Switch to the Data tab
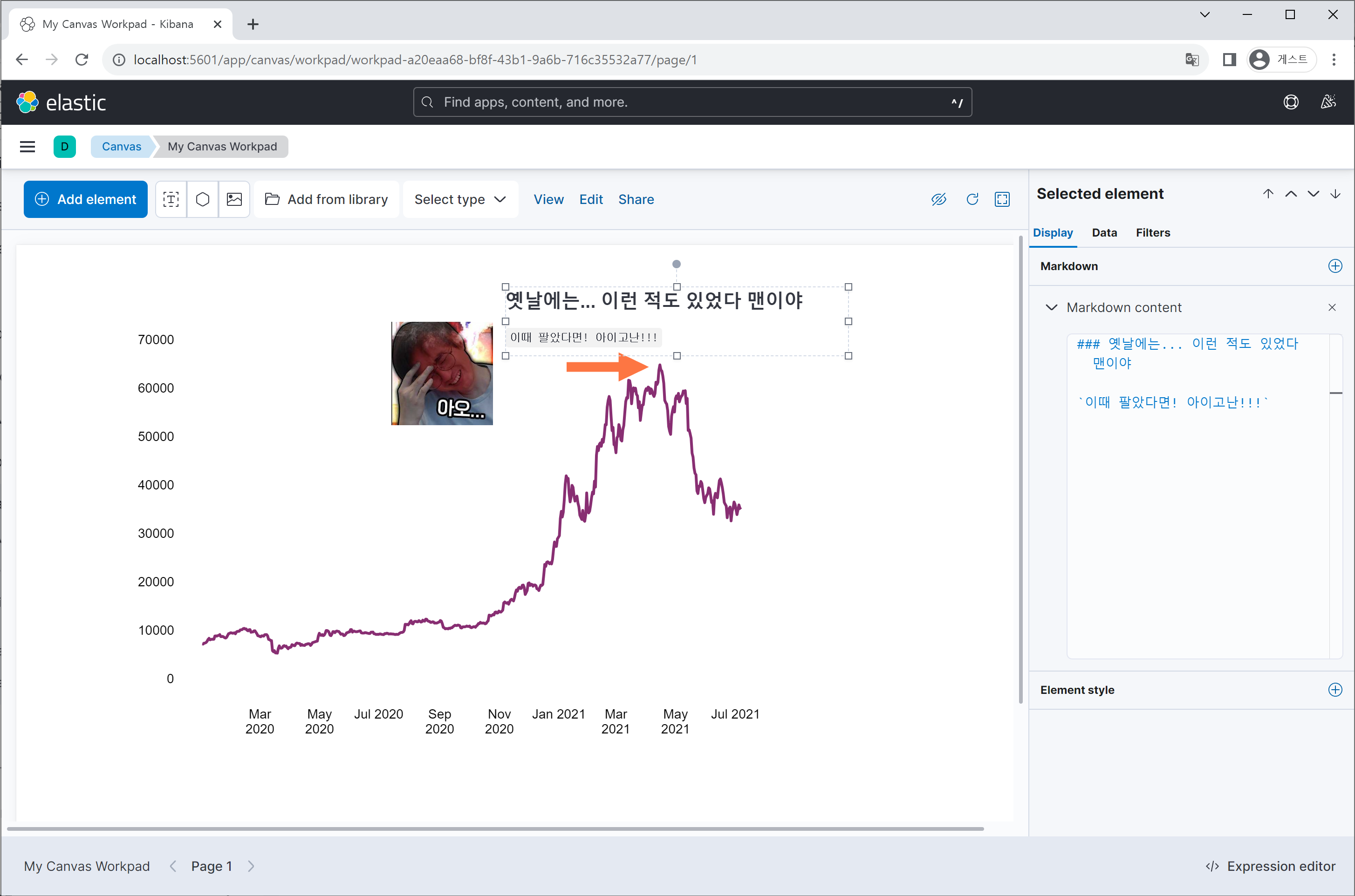 [x=1104, y=232]
